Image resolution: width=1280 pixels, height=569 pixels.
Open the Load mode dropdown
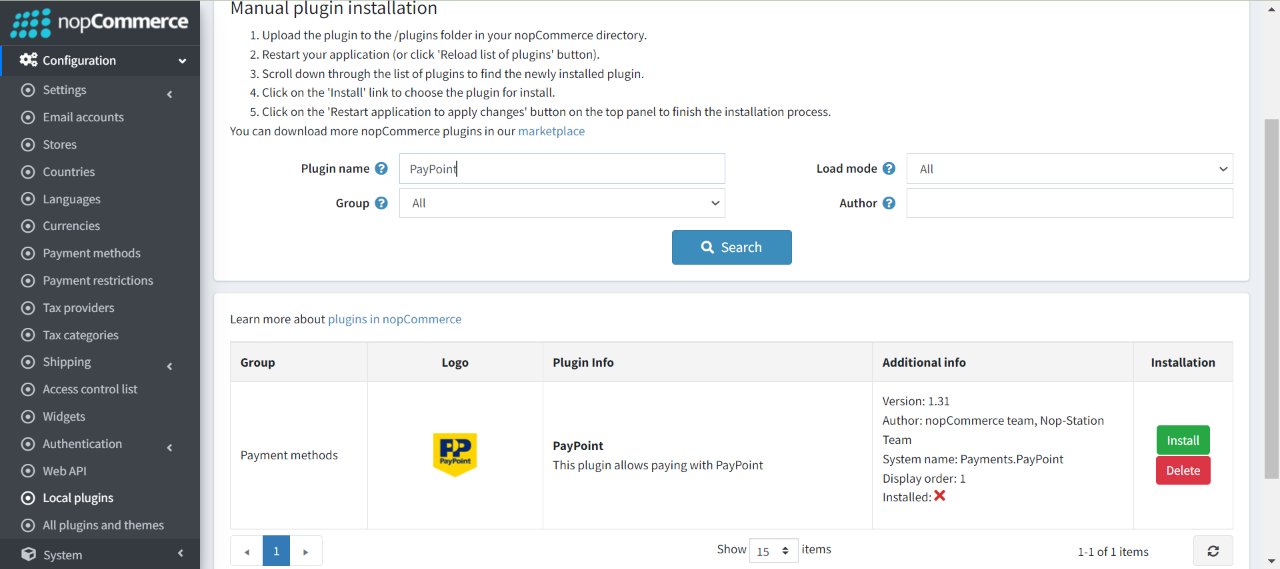click(1070, 169)
